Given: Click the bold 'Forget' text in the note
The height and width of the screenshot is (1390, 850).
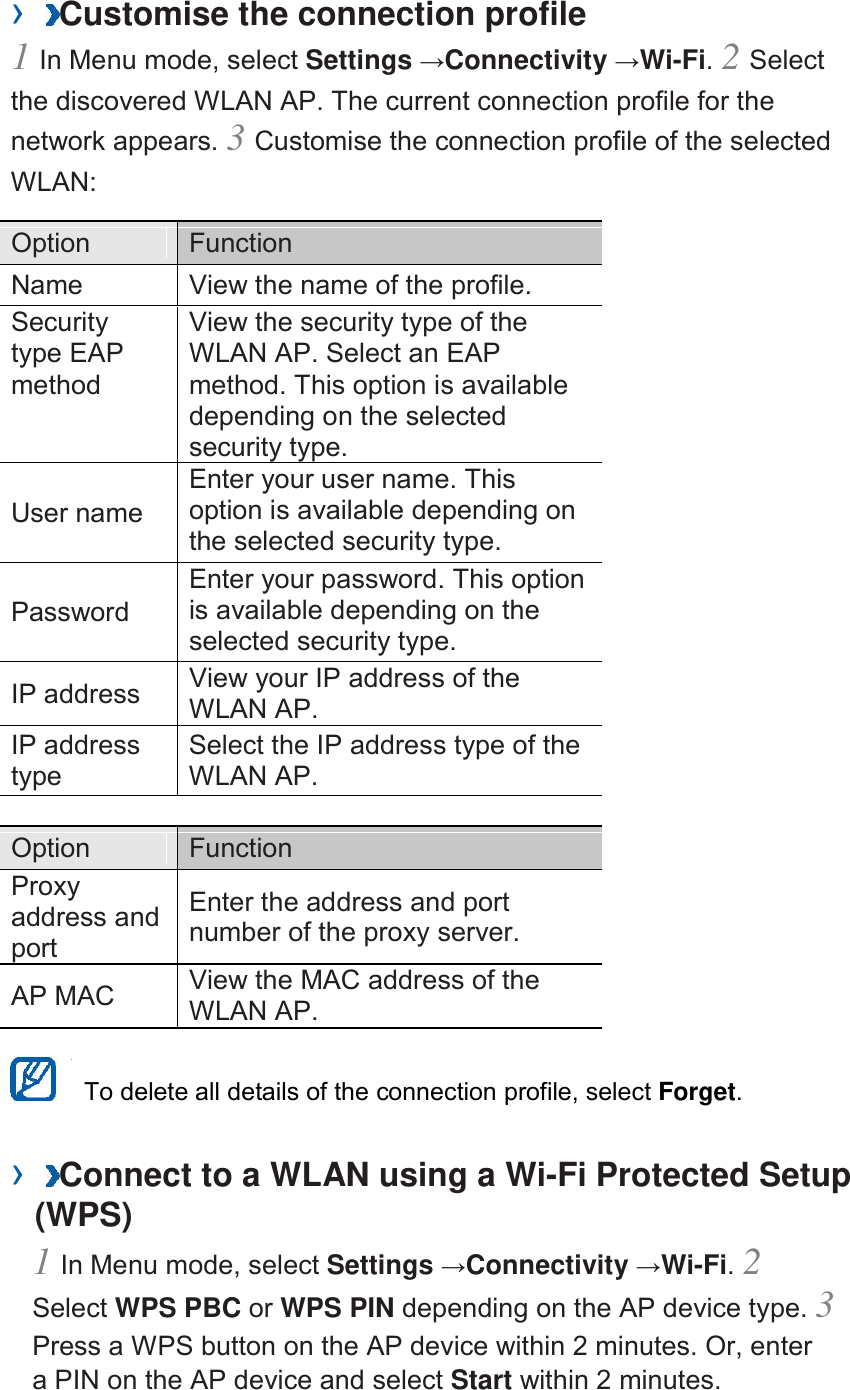Looking at the screenshot, I should click(x=697, y=1092).
